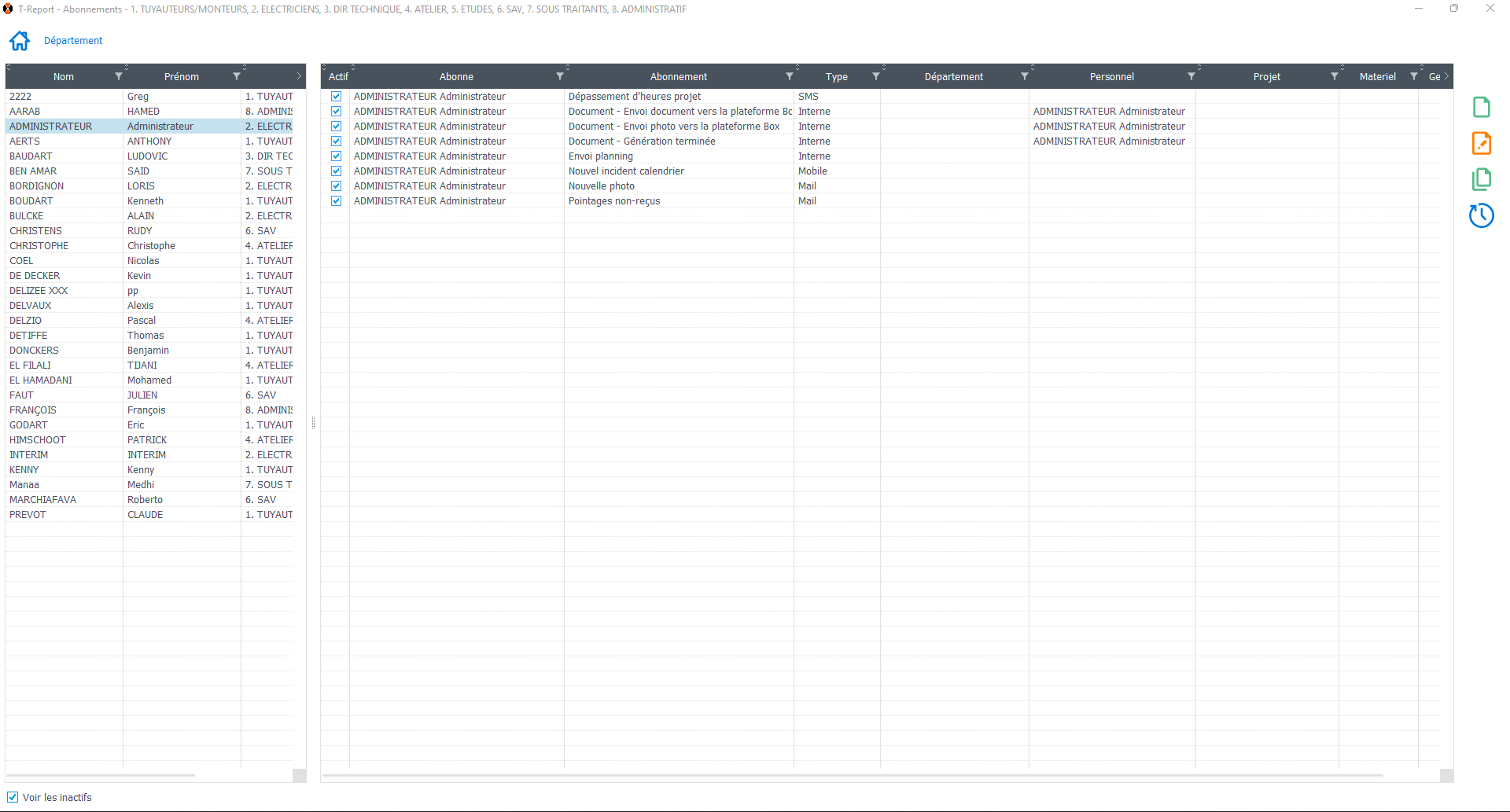This screenshot has width=1510, height=812.
Task: Click the orange edit document icon
Action: pos(1481,143)
